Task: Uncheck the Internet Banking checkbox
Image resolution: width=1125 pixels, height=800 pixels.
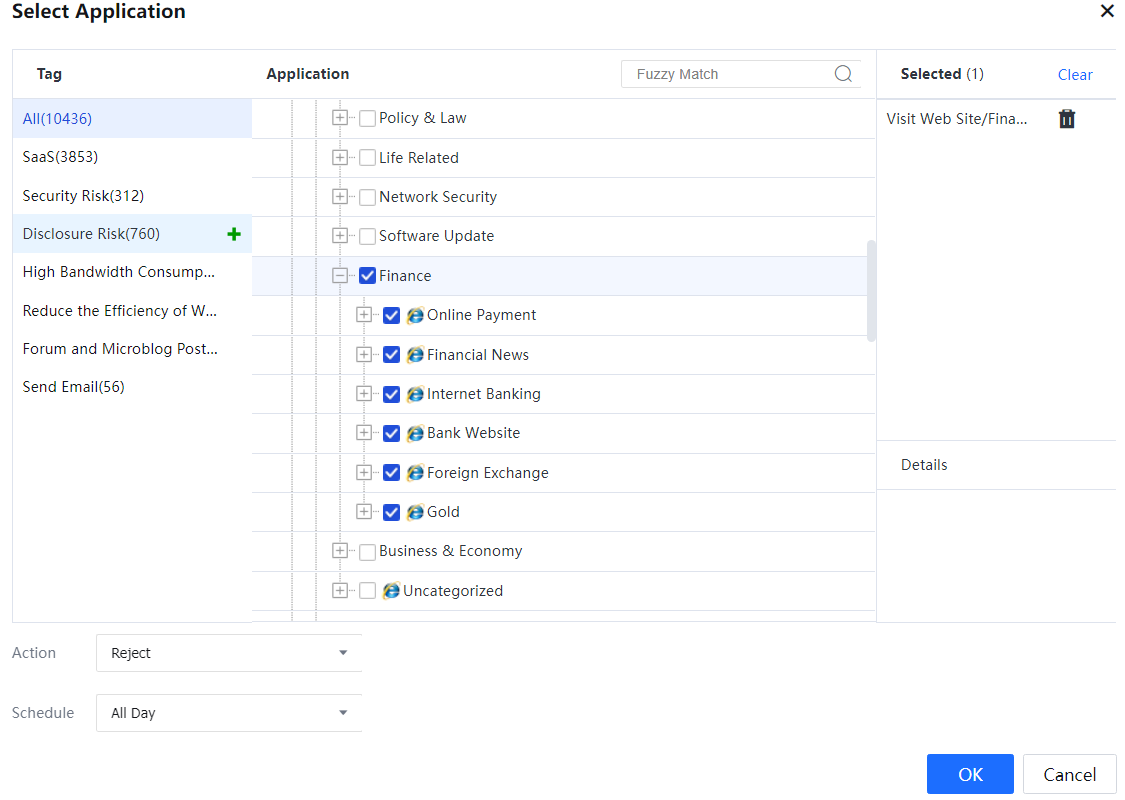Action: click(391, 394)
